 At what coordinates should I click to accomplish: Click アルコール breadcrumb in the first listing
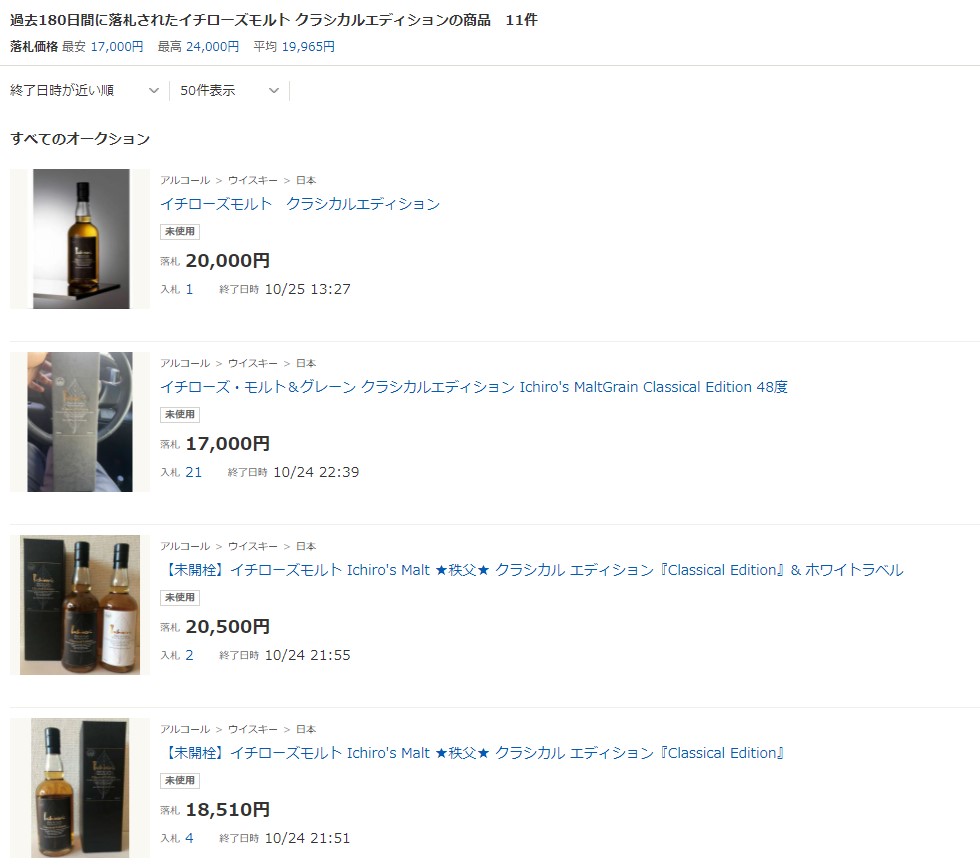[185, 180]
